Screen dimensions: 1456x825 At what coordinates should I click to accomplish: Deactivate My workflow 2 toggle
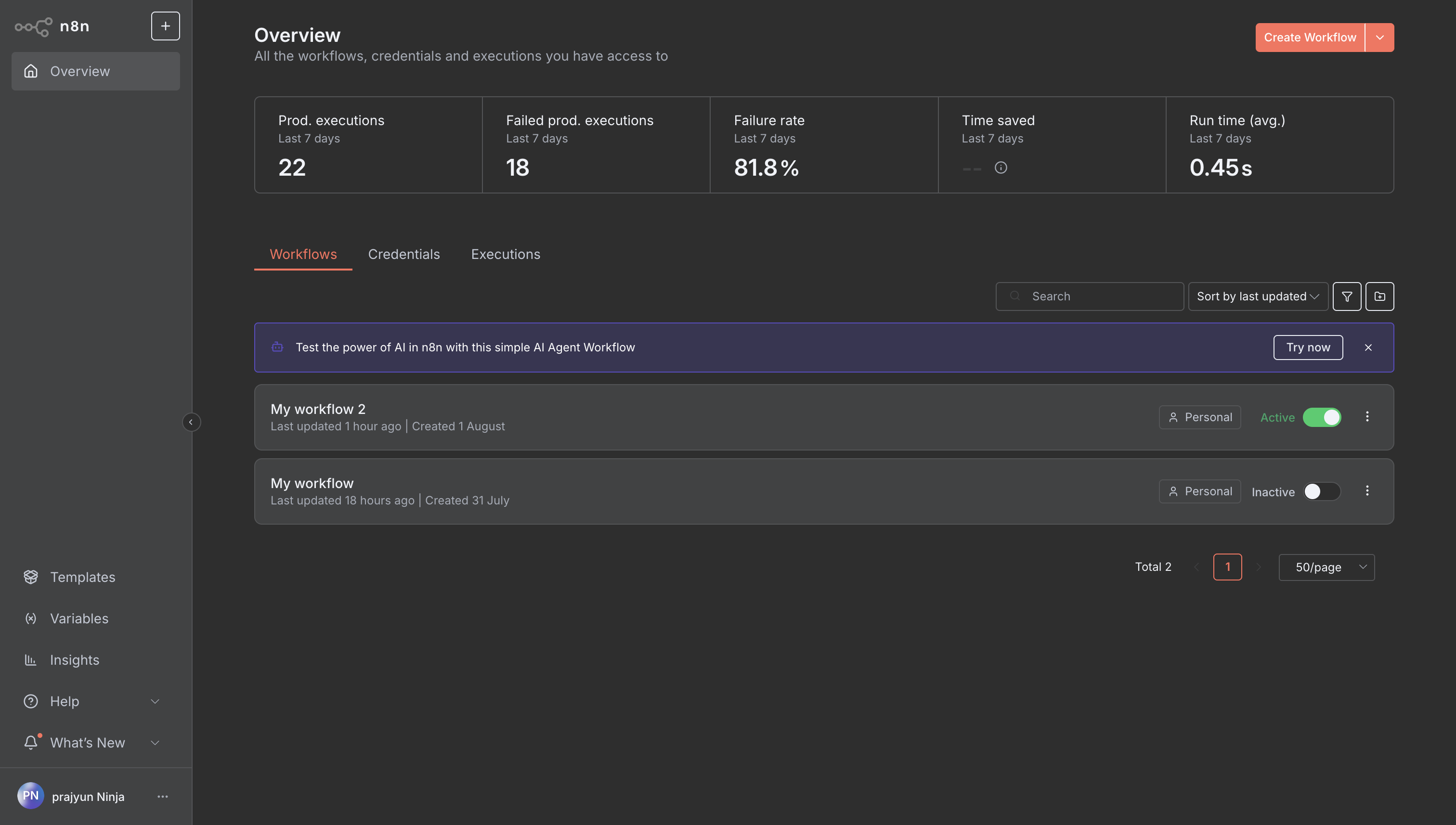tap(1322, 417)
